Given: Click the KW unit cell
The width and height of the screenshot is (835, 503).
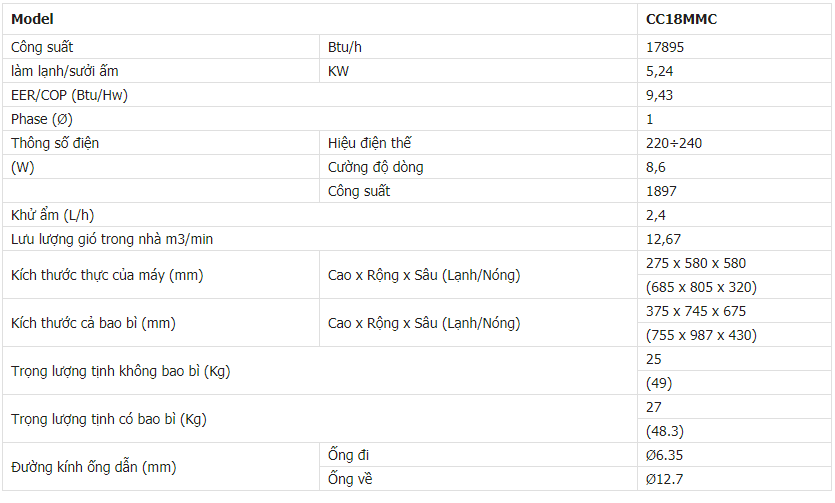Looking at the screenshot, I should tap(339, 71).
